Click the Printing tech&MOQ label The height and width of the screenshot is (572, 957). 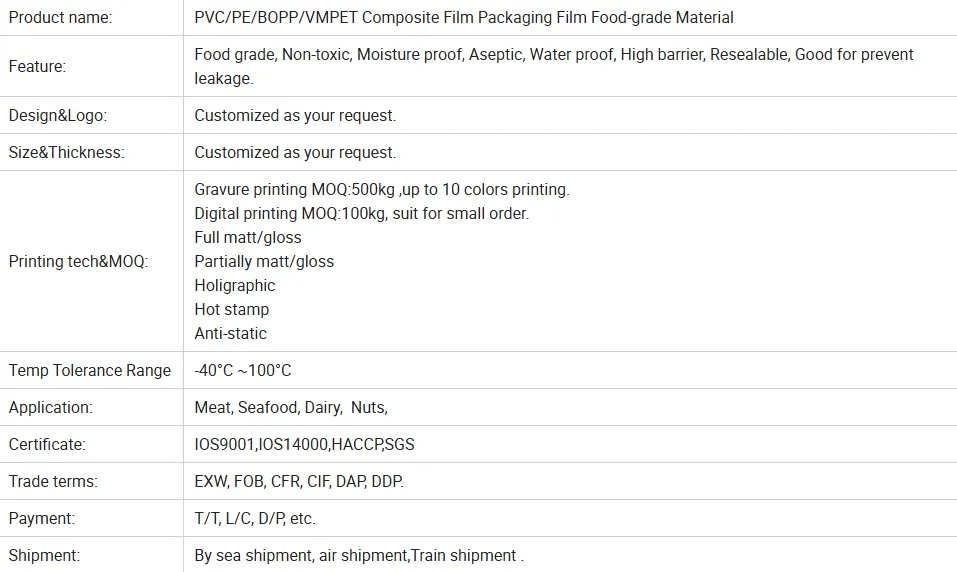(x=78, y=261)
